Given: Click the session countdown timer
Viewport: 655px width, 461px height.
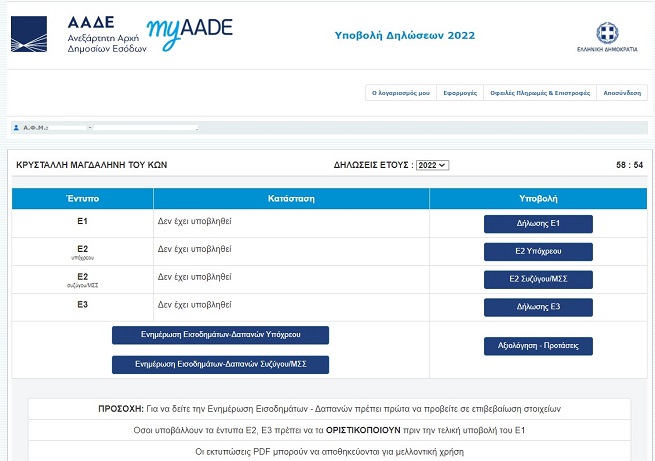Looking at the screenshot, I should pyautogui.click(x=629, y=164).
